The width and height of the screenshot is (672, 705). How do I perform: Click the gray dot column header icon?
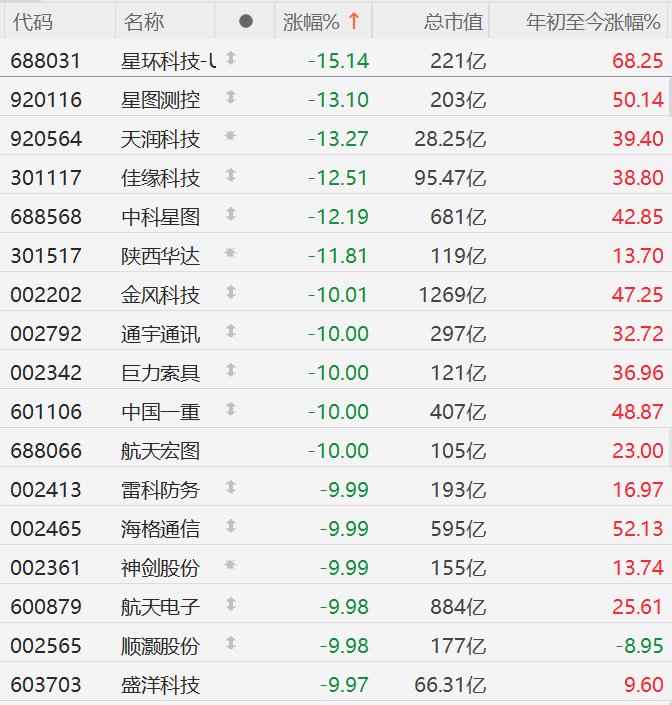(x=246, y=21)
